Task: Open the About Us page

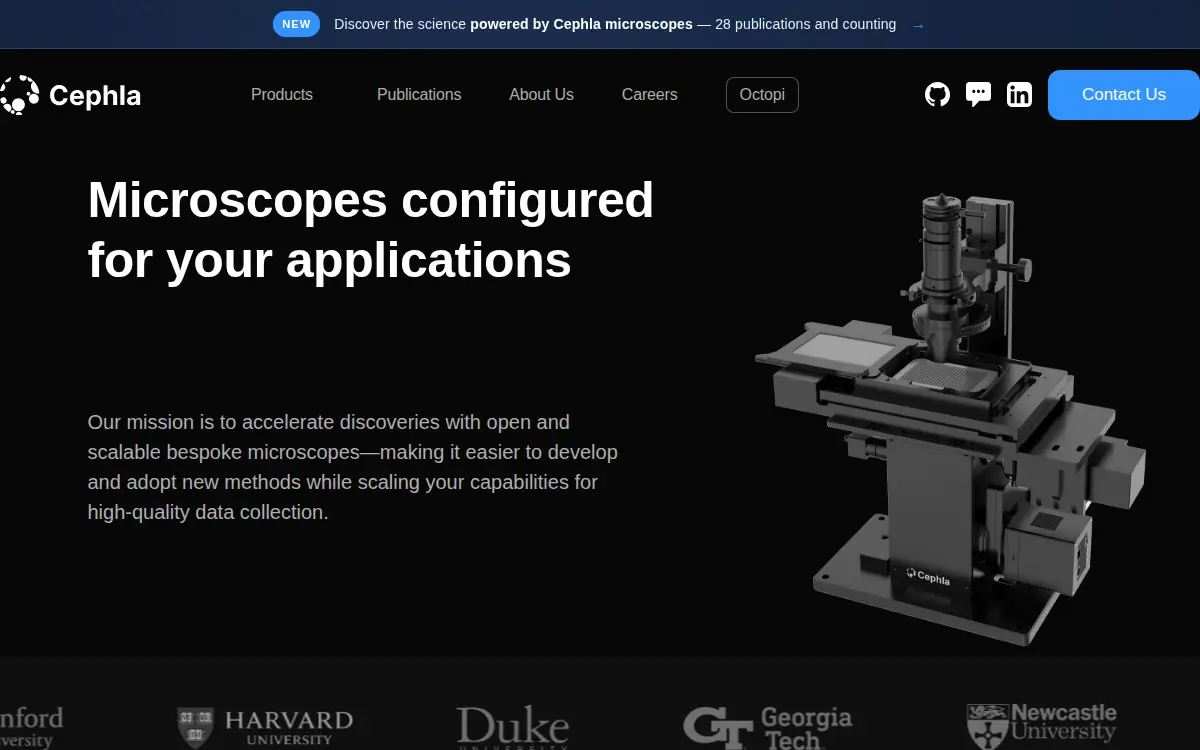Action: coord(541,95)
